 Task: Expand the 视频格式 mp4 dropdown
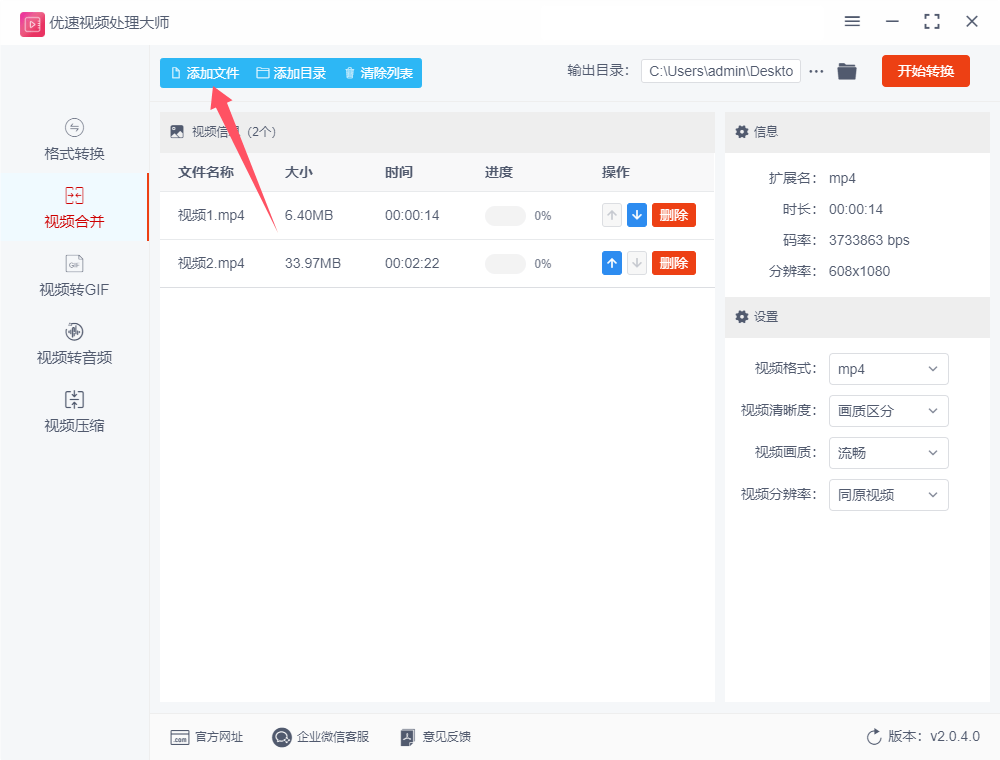click(x=888, y=369)
